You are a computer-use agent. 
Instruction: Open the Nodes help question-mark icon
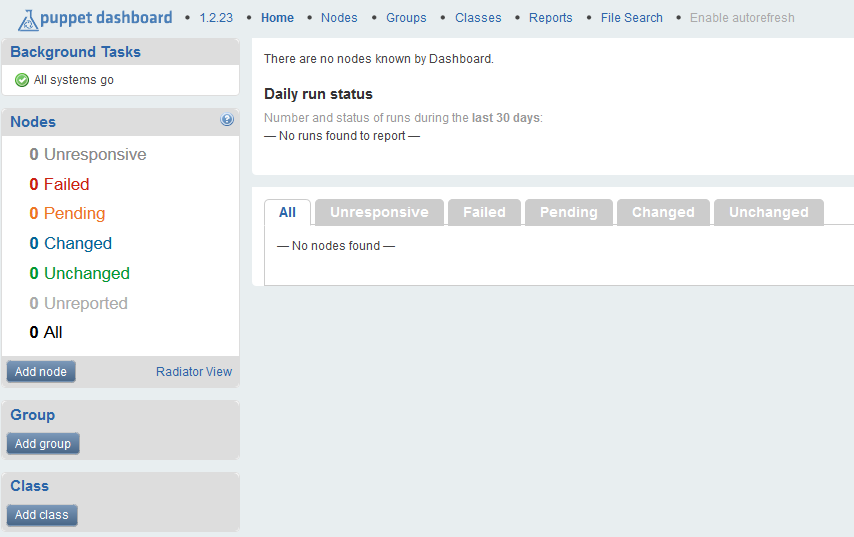click(x=227, y=120)
